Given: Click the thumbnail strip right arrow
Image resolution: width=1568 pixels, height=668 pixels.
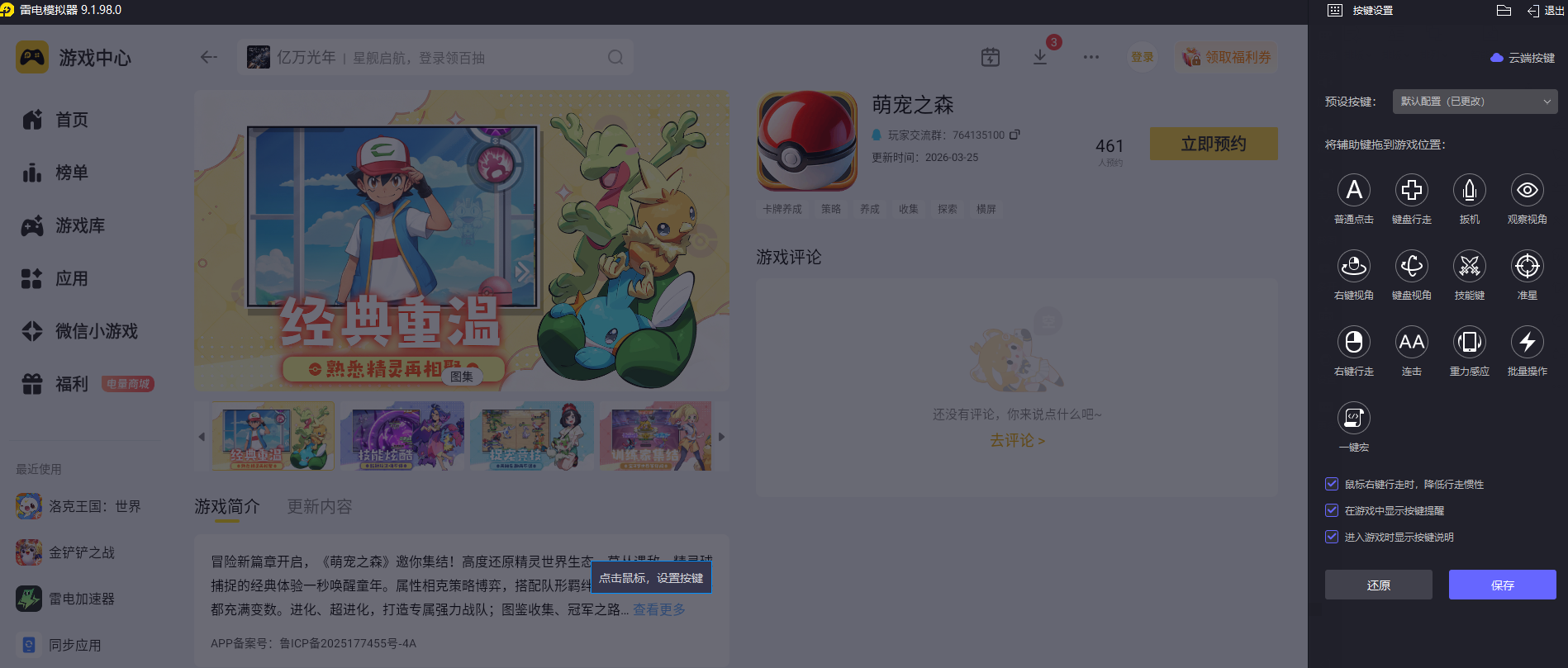Looking at the screenshot, I should pos(721,437).
